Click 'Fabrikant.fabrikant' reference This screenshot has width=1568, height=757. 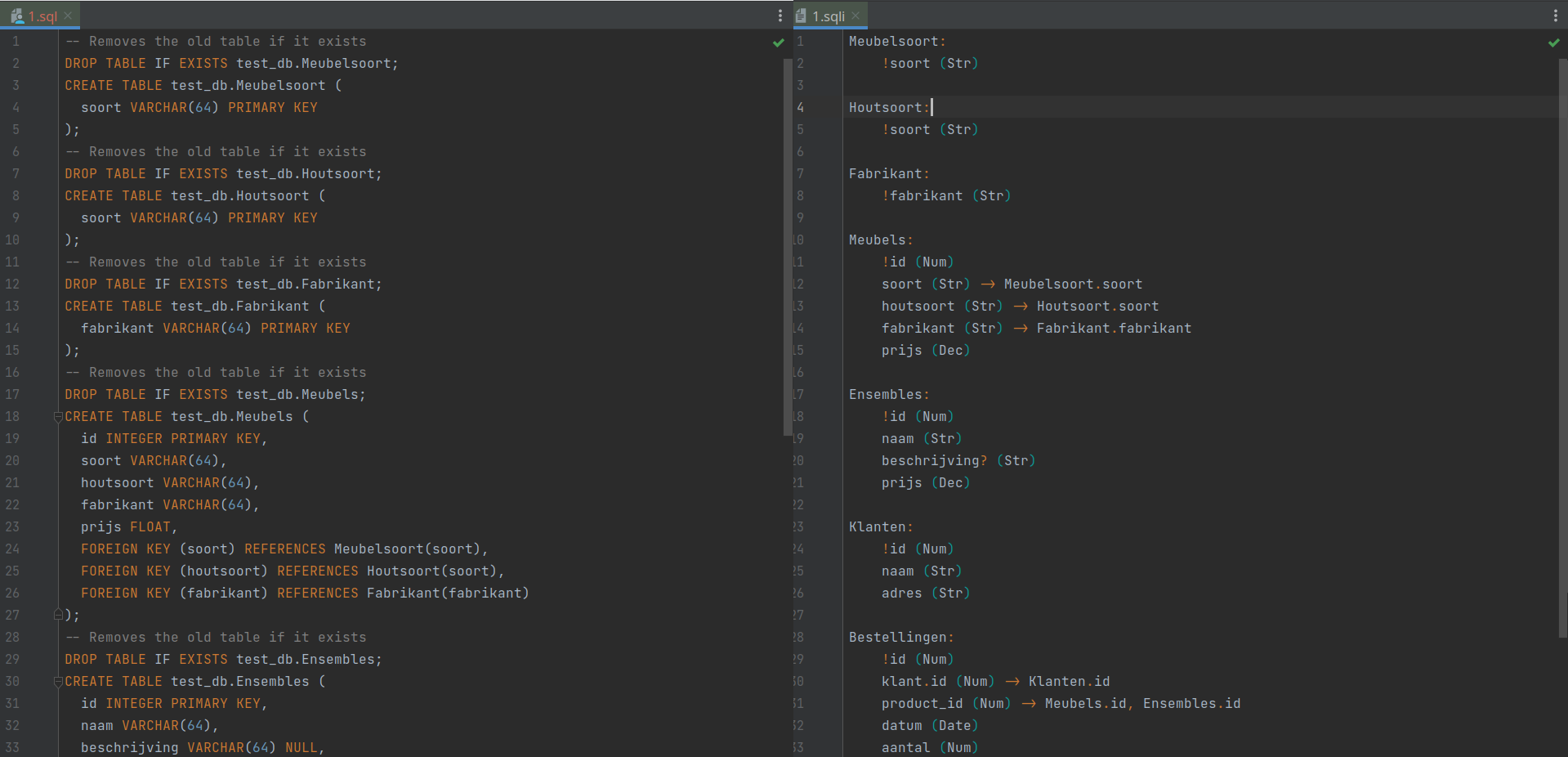pos(1115,328)
